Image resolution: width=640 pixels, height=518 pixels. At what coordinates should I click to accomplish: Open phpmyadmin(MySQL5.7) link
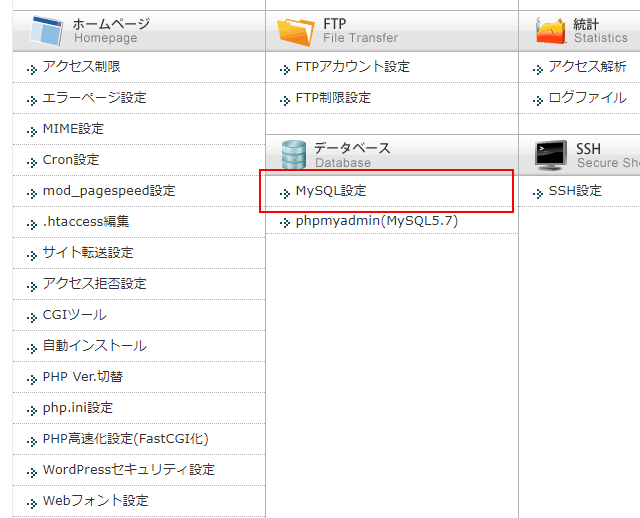pyautogui.click(x=377, y=221)
